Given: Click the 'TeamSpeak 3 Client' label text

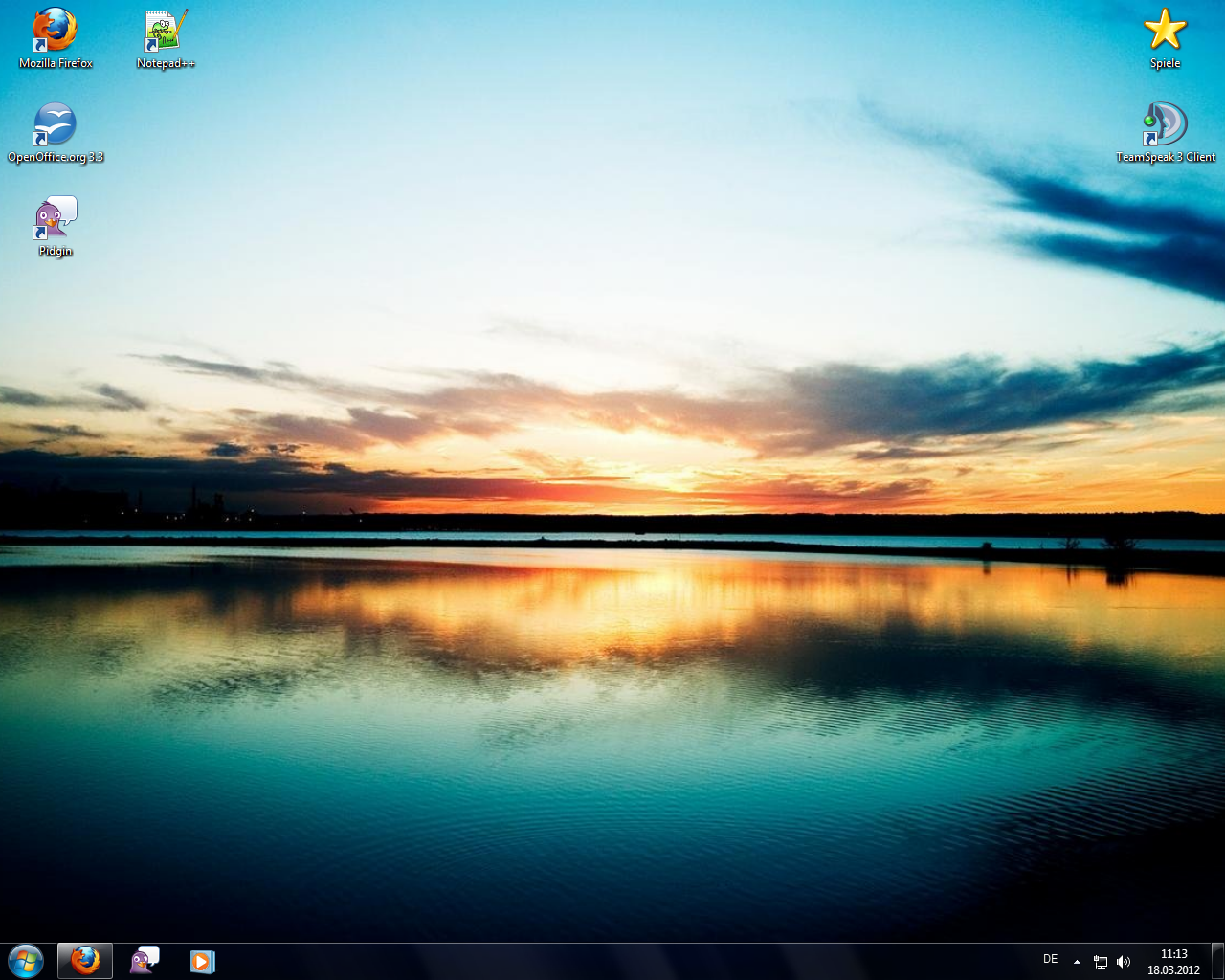Looking at the screenshot, I should click(1166, 157).
